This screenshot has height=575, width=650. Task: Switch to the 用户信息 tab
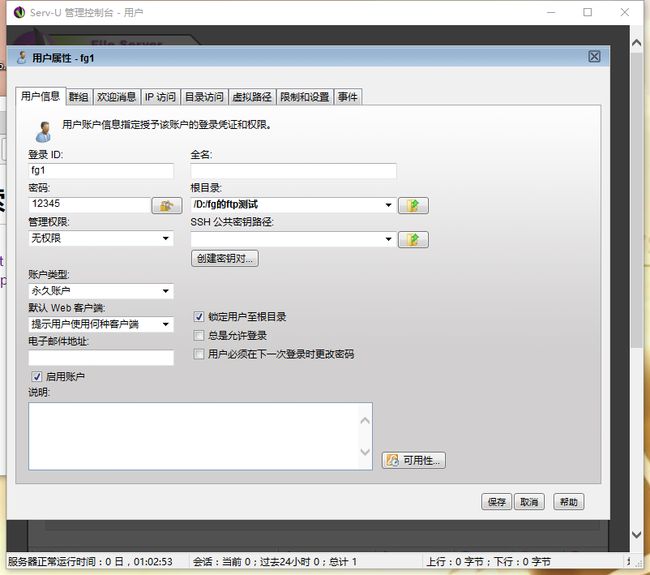(x=40, y=97)
